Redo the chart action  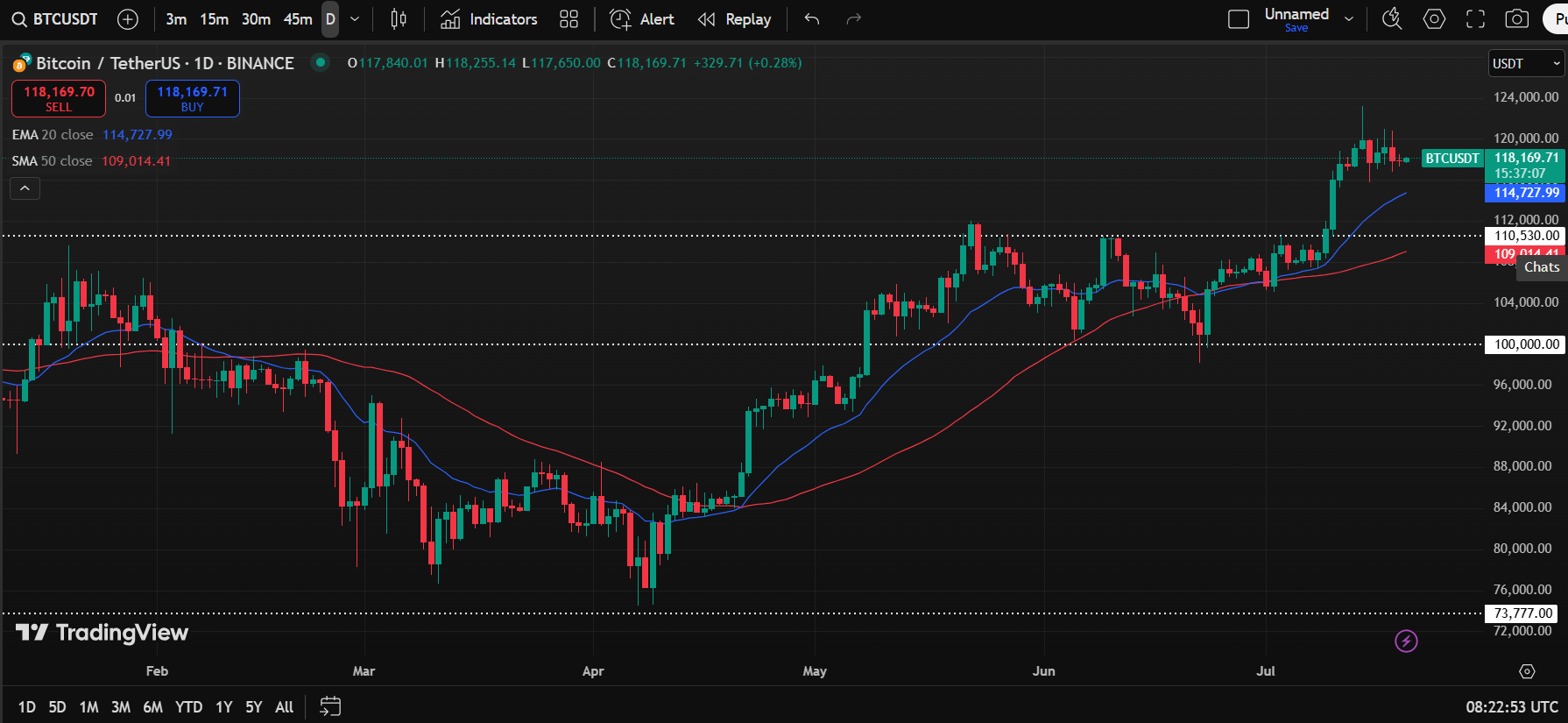click(854, 19)
